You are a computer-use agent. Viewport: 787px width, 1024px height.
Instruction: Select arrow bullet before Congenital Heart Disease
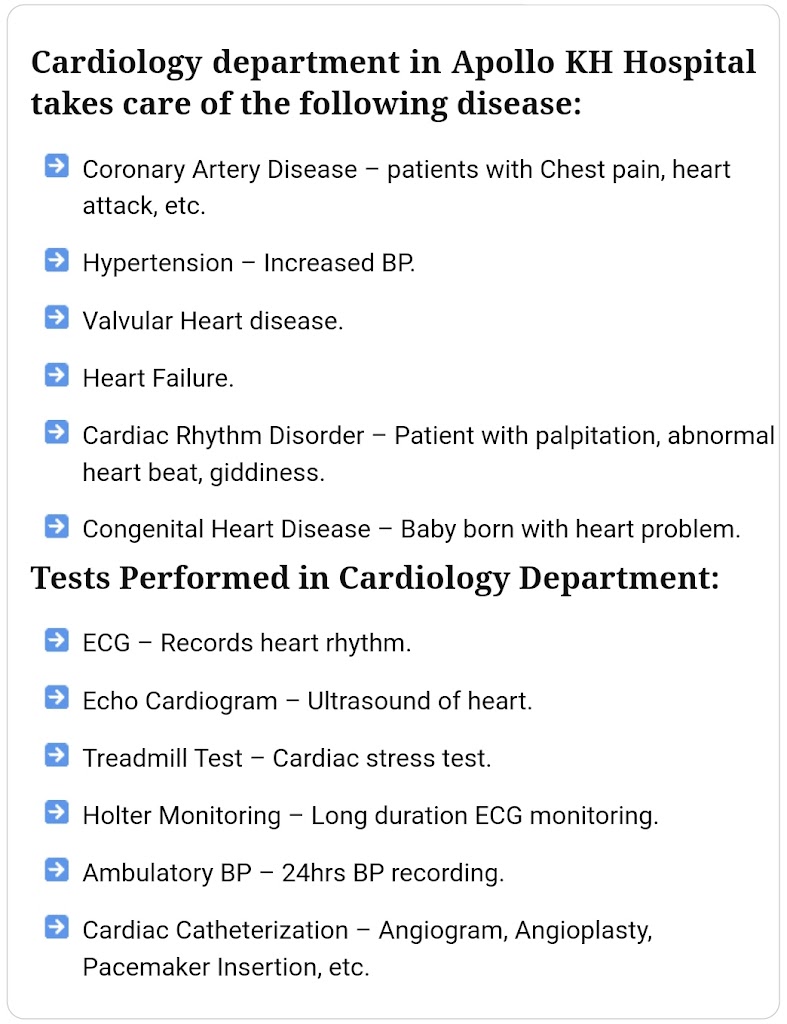(x=57, y=527)
